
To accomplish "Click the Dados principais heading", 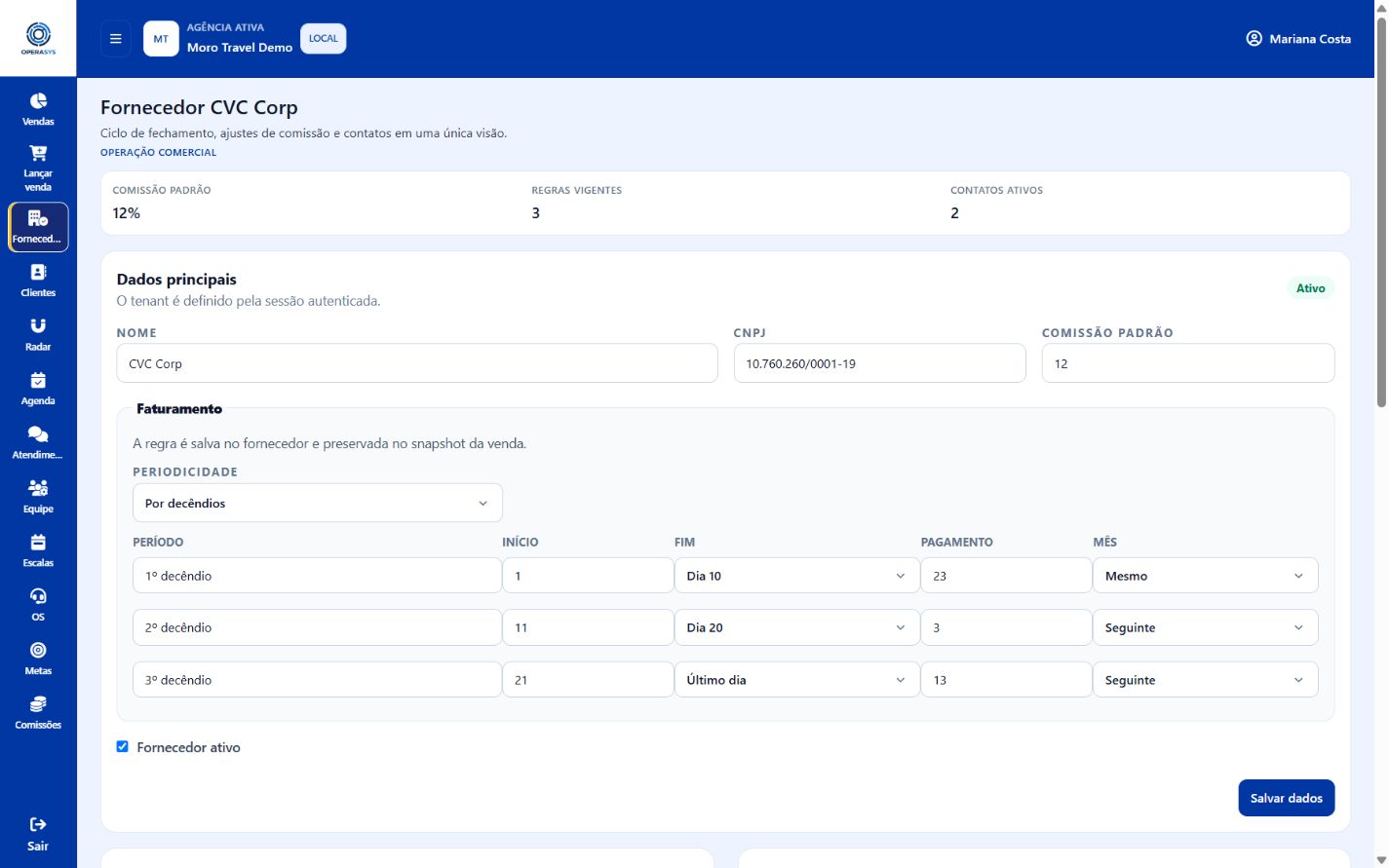I will point(176,280).
